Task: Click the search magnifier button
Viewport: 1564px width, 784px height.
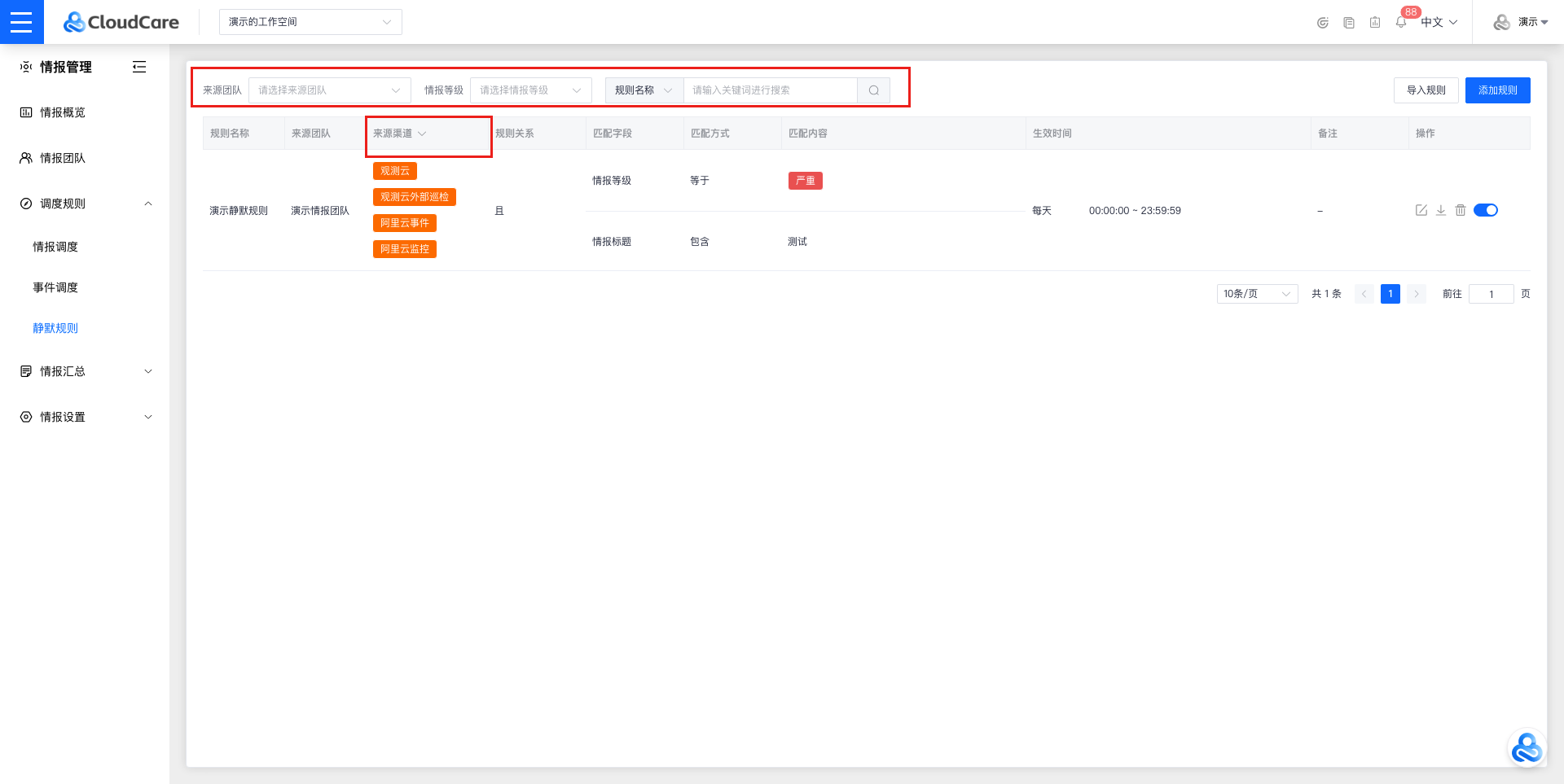Action: click(873, 90)
